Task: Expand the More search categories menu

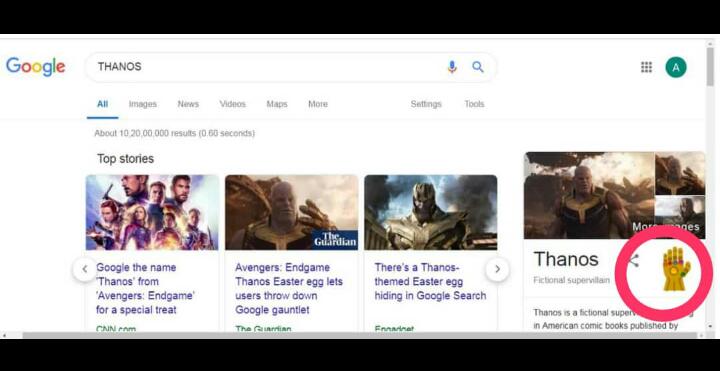Action: (x=318, y=104)
